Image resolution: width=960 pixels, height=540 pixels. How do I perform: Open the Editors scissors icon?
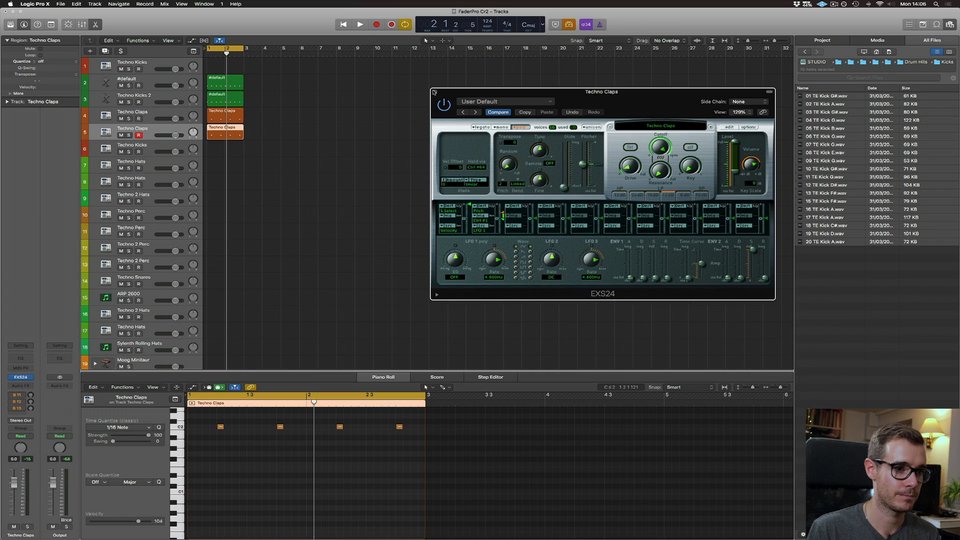click(x=96, y=24)
